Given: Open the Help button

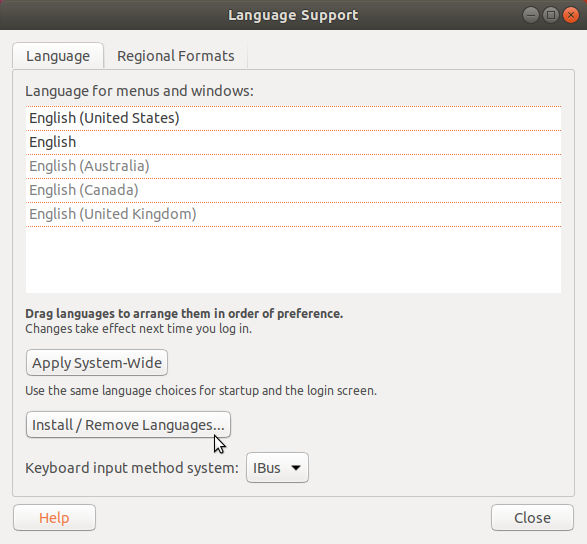Looking at the screenshot, I should click(54, 518).
